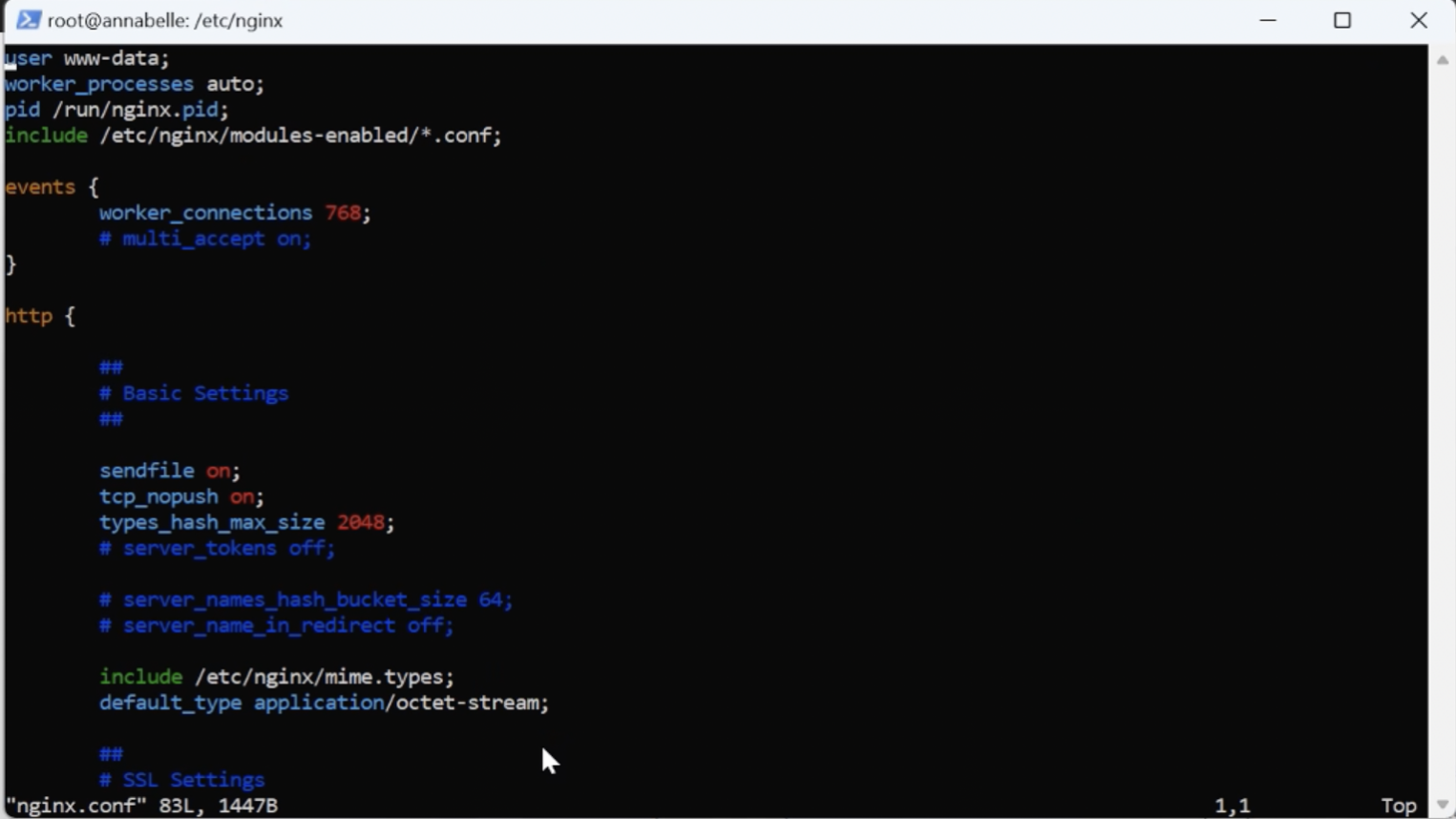The image size is (1456, 819).
Task: Click the middle of the vertical scrollbar track
Action: tap(1442, 430)
